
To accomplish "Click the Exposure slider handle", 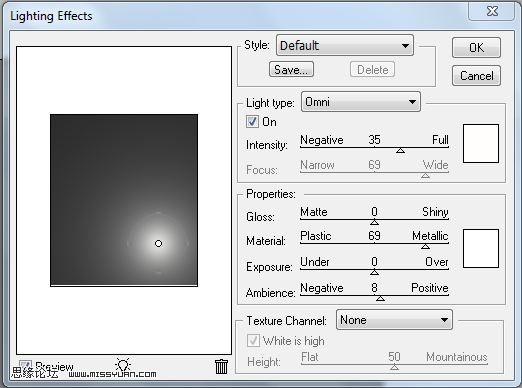I will pos(374,273).
